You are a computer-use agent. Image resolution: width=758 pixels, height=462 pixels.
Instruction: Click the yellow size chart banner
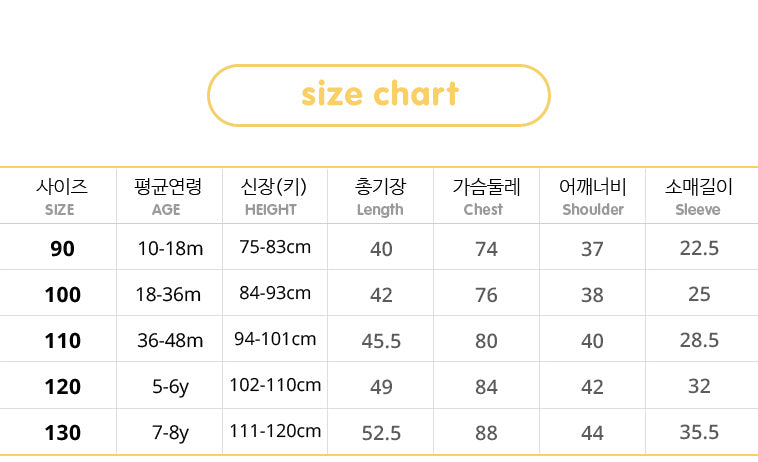click(x=379, y=95)
